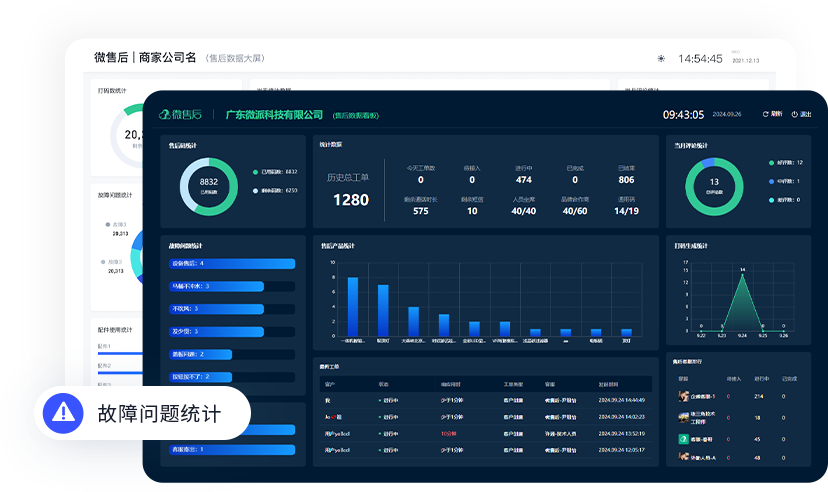Click the time 14:54:45 in the light window
Image resolution: width=828 pixels, height=492 pixels.
click(x=700, y=59)
